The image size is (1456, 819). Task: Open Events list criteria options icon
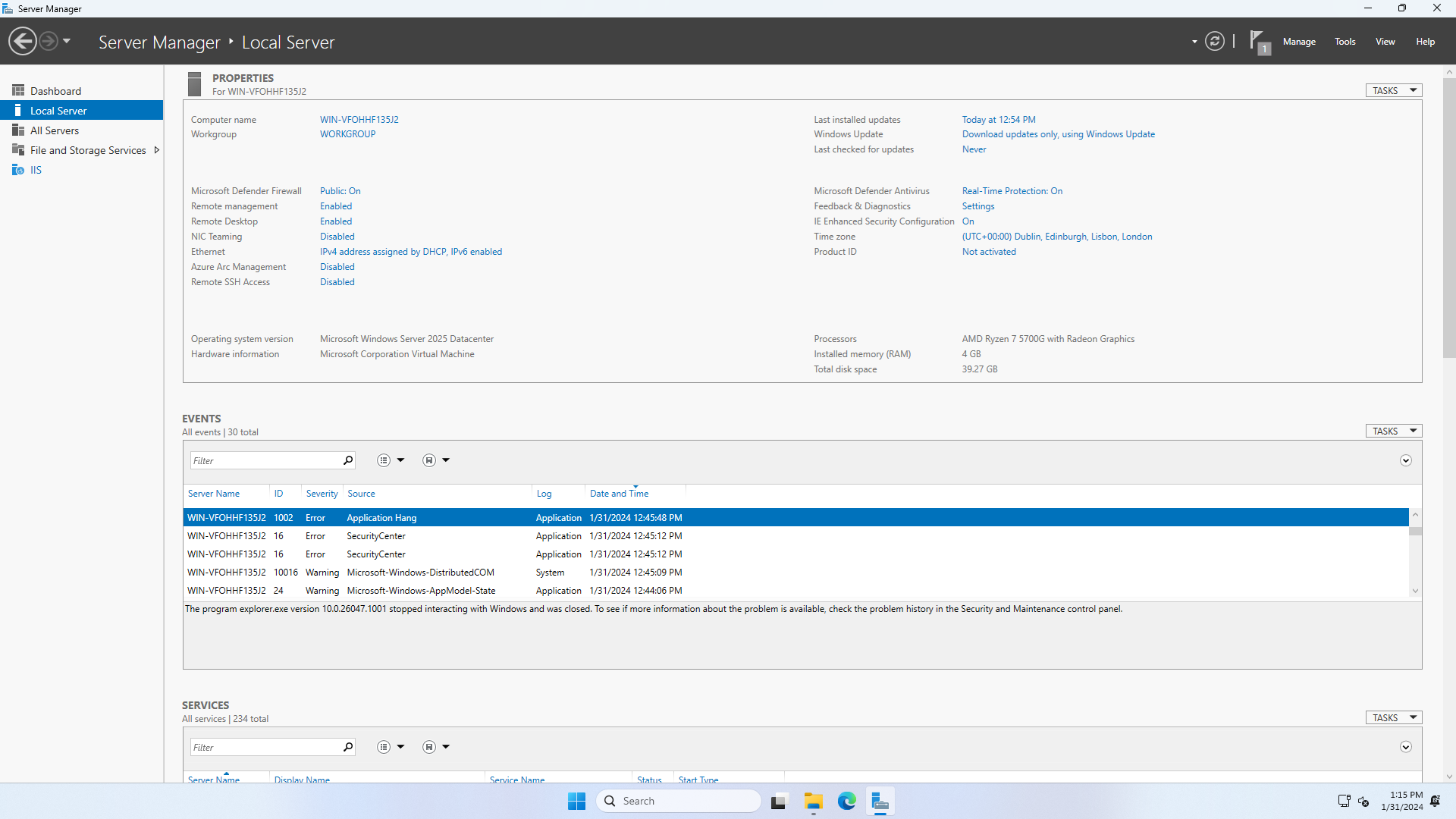click(x=384, y=460)
